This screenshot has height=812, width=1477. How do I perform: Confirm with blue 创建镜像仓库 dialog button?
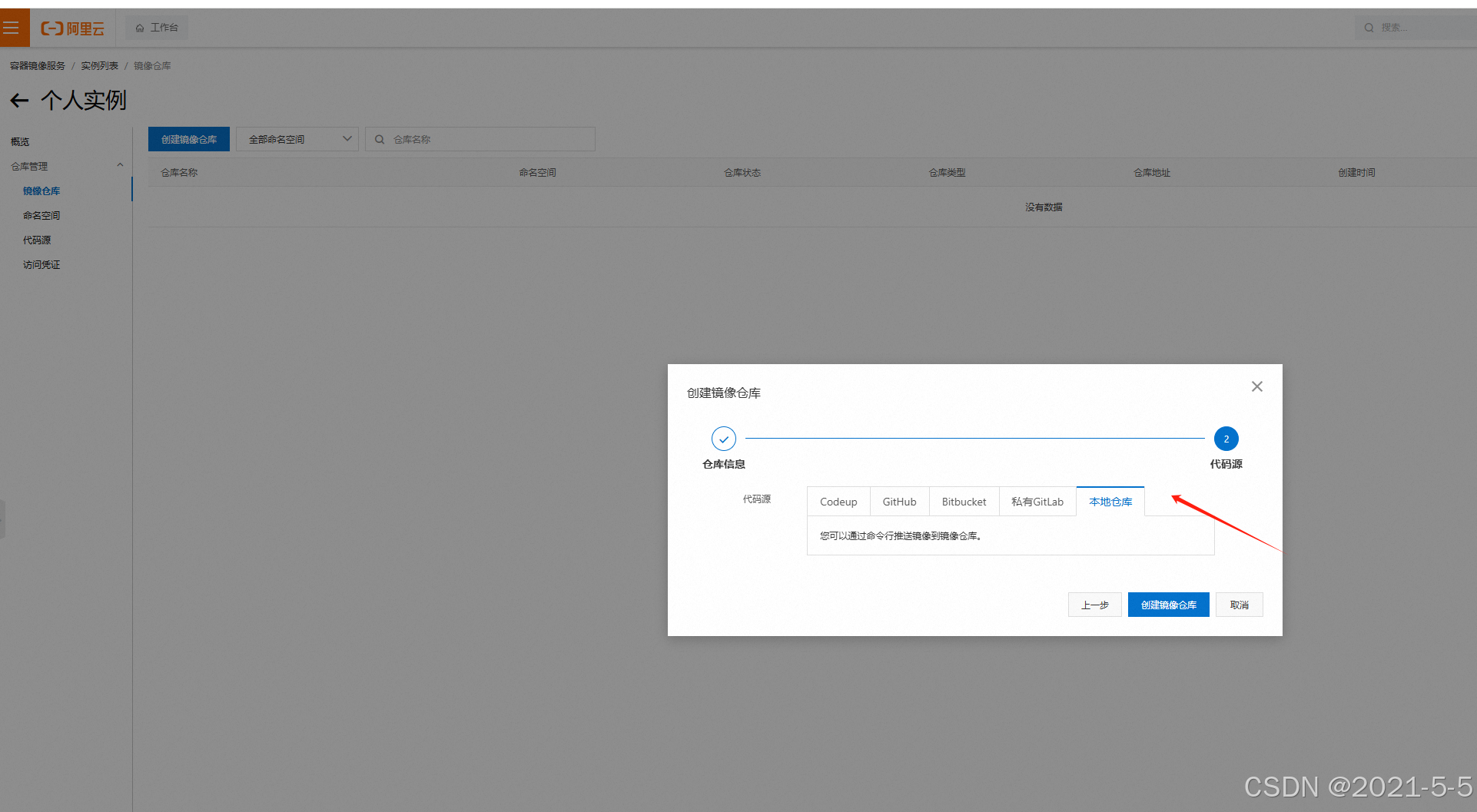tap(1169, 605)
